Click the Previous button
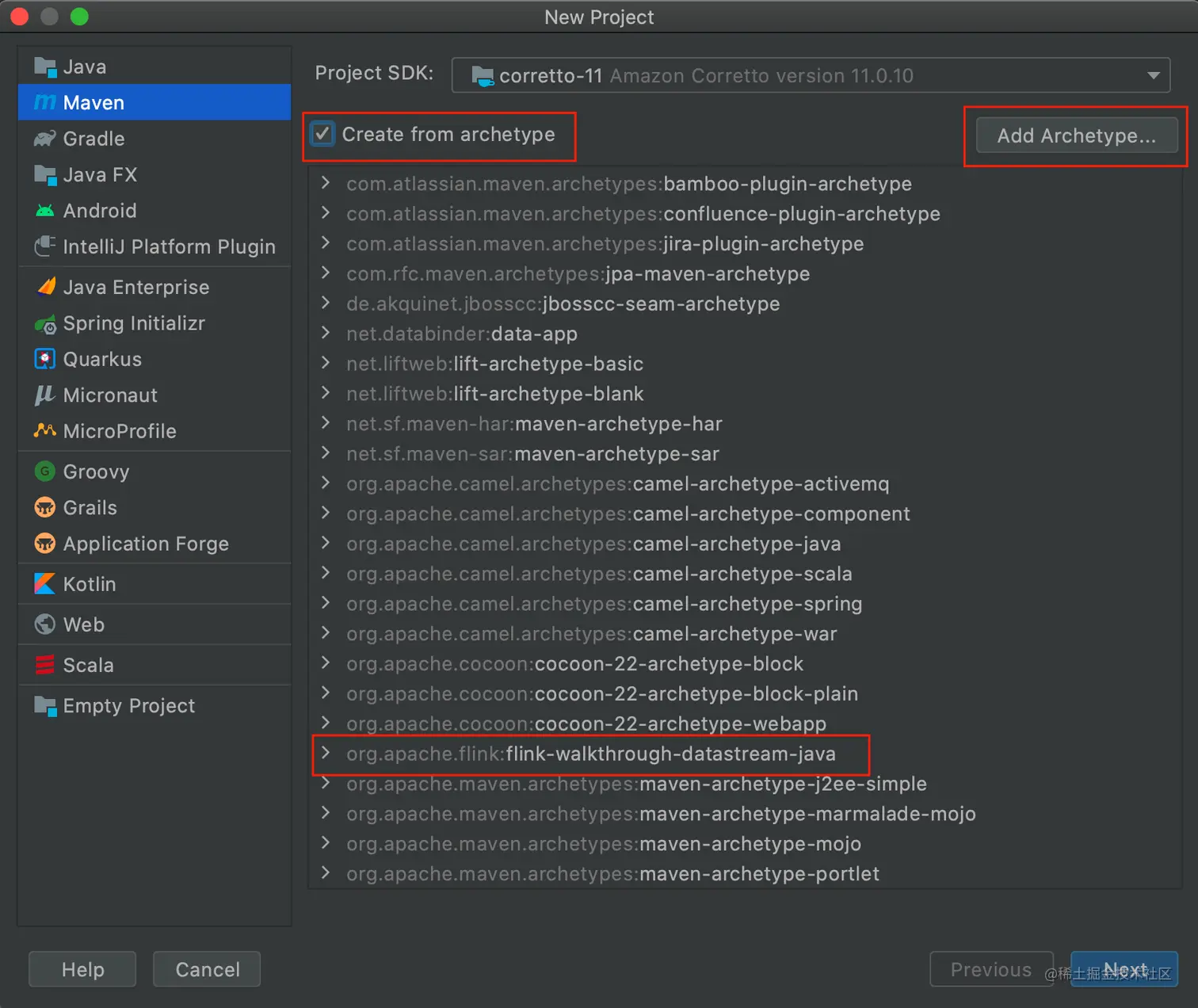The height and width of the screenshot is (1008, 1198). click(991, 969)
